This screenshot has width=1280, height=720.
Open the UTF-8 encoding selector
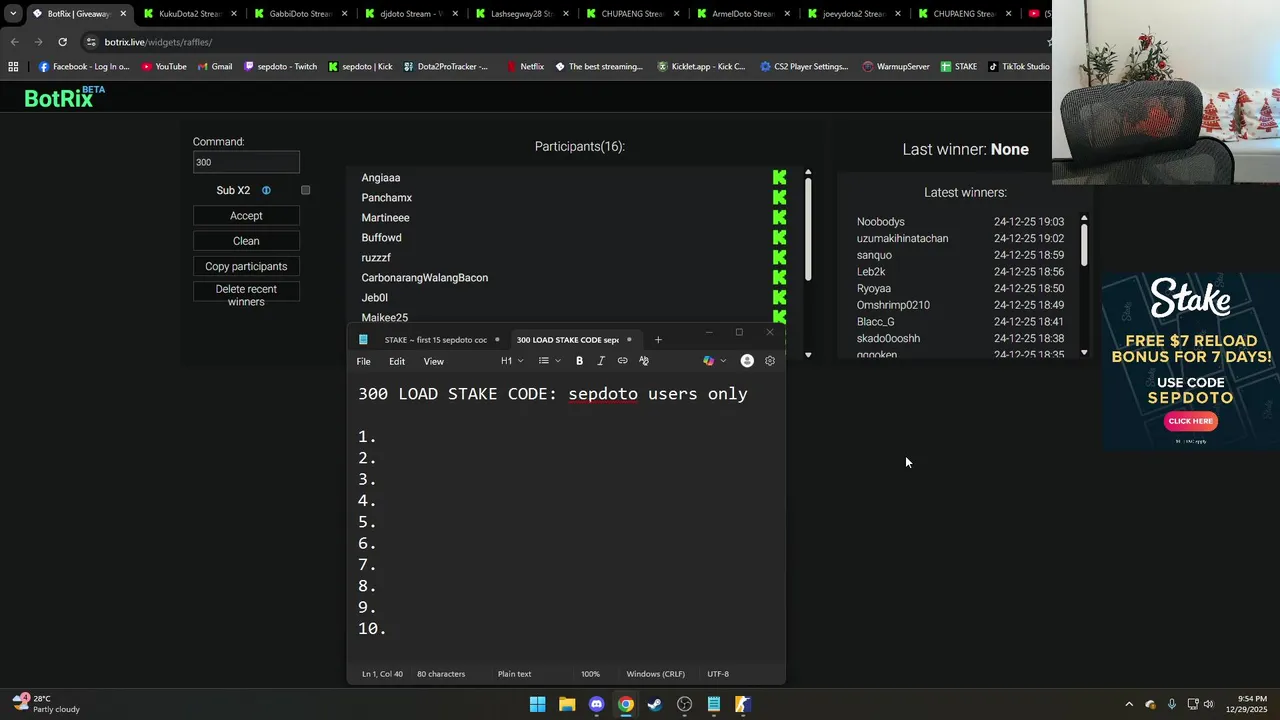[x=718, y=674]
